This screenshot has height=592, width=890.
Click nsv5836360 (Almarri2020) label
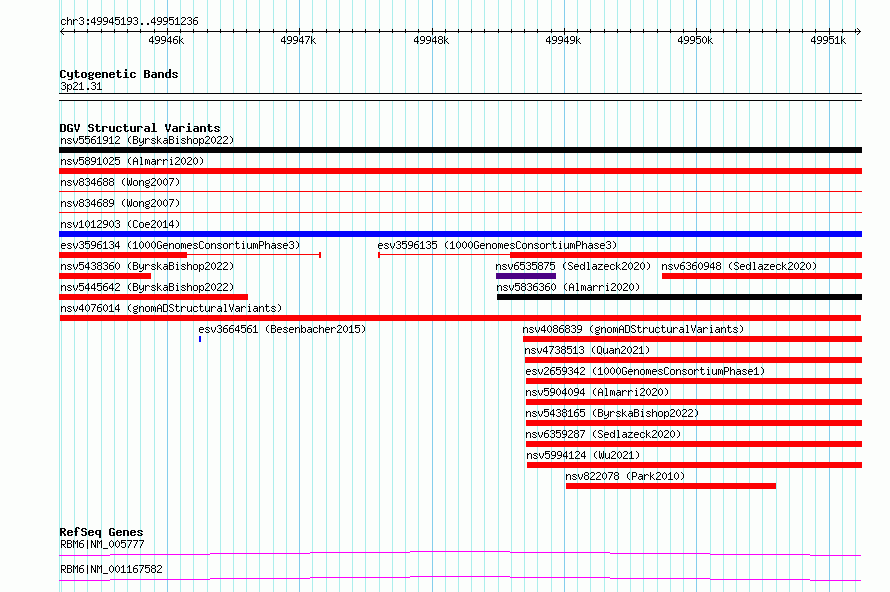coord(568,287)
